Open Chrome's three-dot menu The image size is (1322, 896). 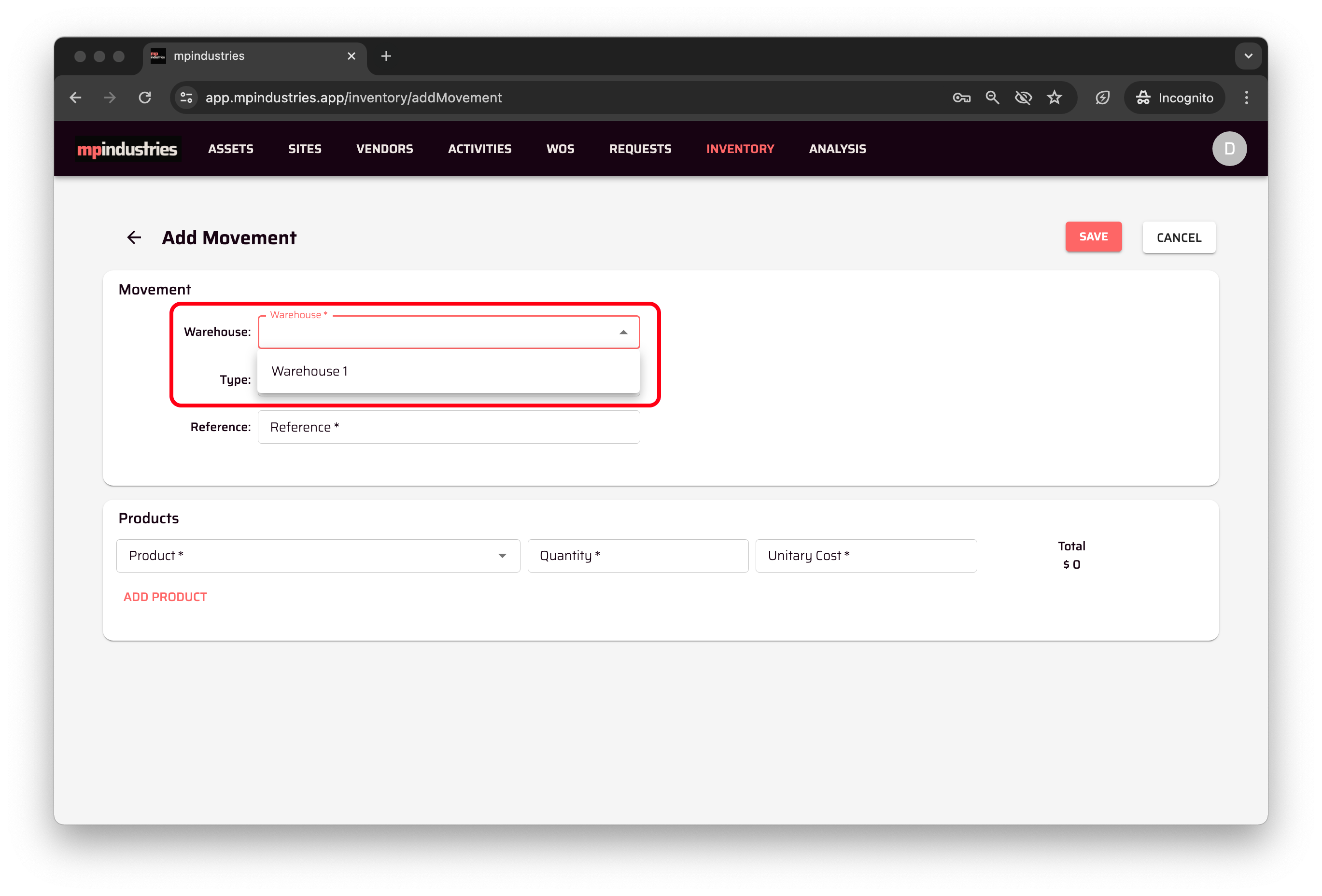[1246, 98]
